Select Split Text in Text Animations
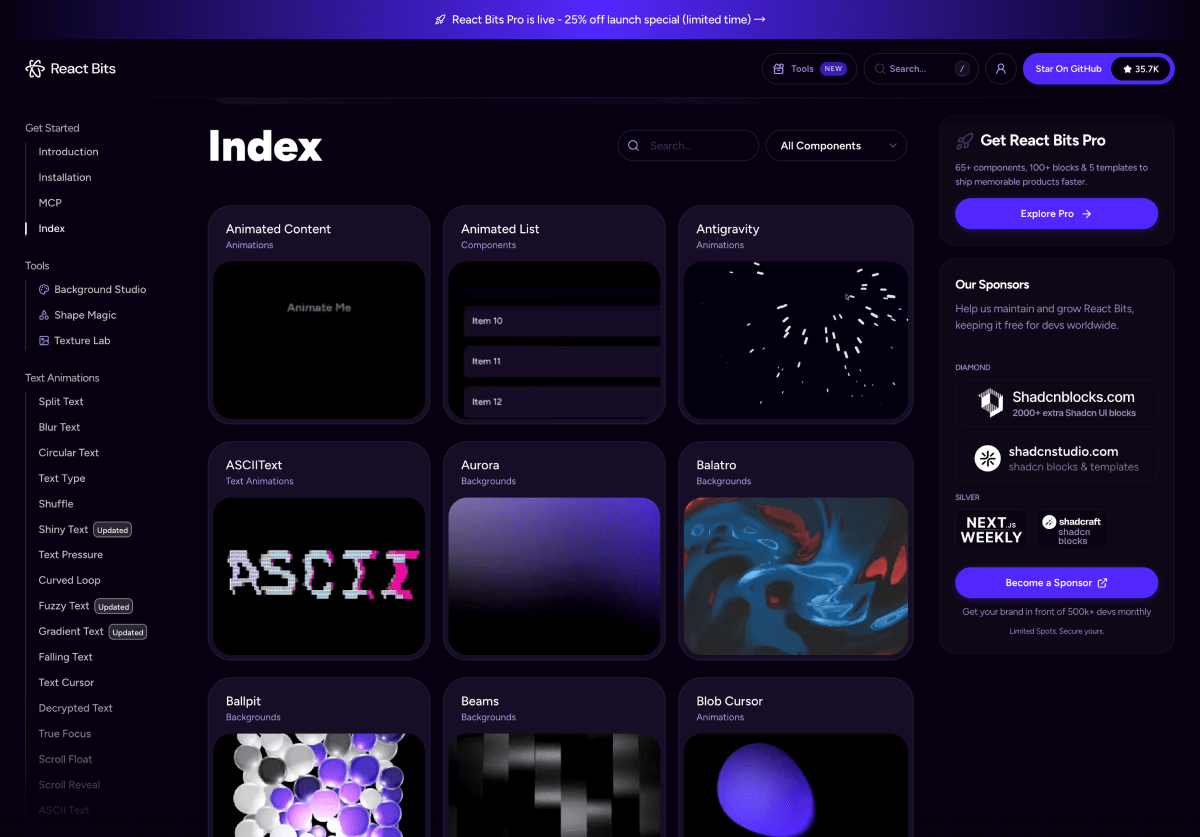This screenshot has height=837, width=1200. coord(61,402)
